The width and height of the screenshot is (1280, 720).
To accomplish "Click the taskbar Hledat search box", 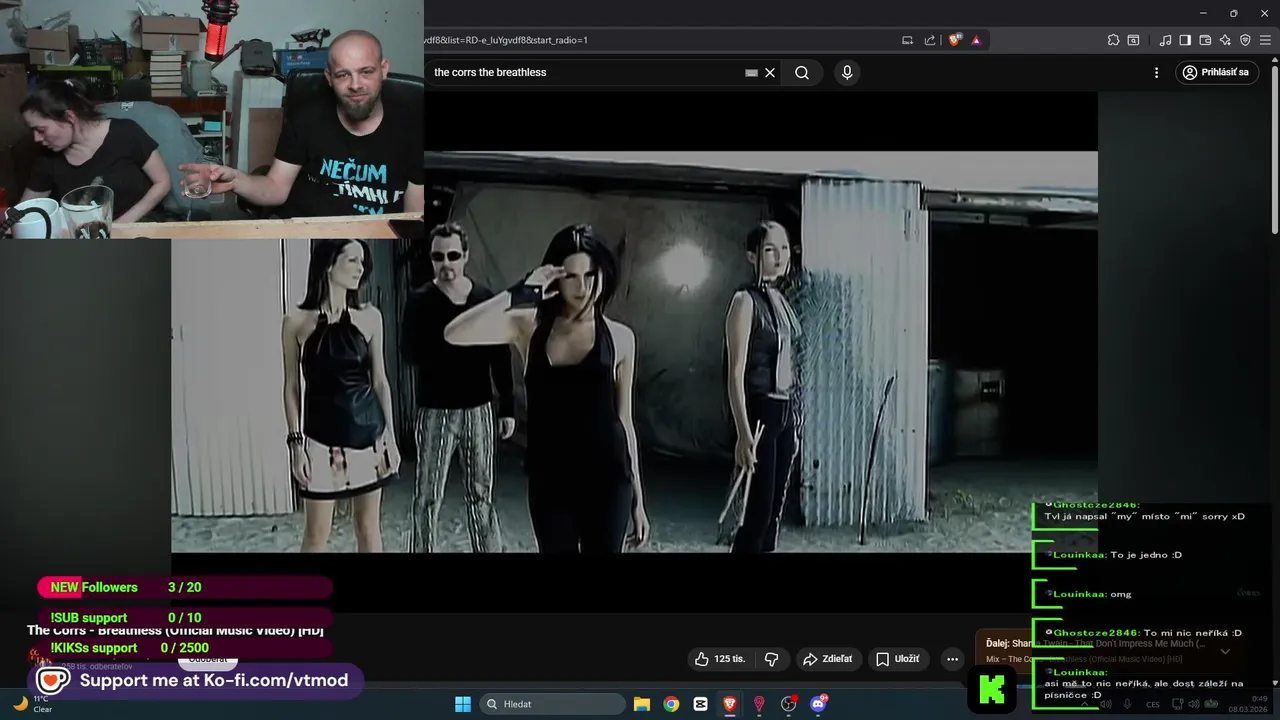I will (x=552, y=704).
